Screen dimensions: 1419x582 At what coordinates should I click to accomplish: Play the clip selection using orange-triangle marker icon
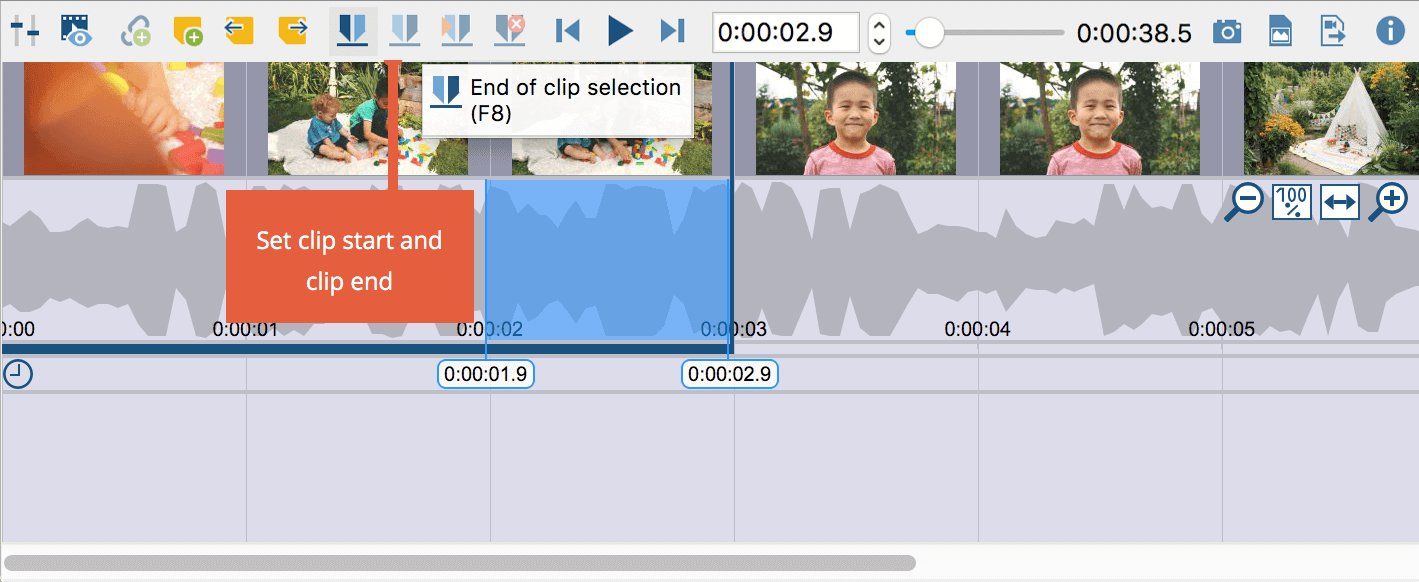click(x=456, y=31)
